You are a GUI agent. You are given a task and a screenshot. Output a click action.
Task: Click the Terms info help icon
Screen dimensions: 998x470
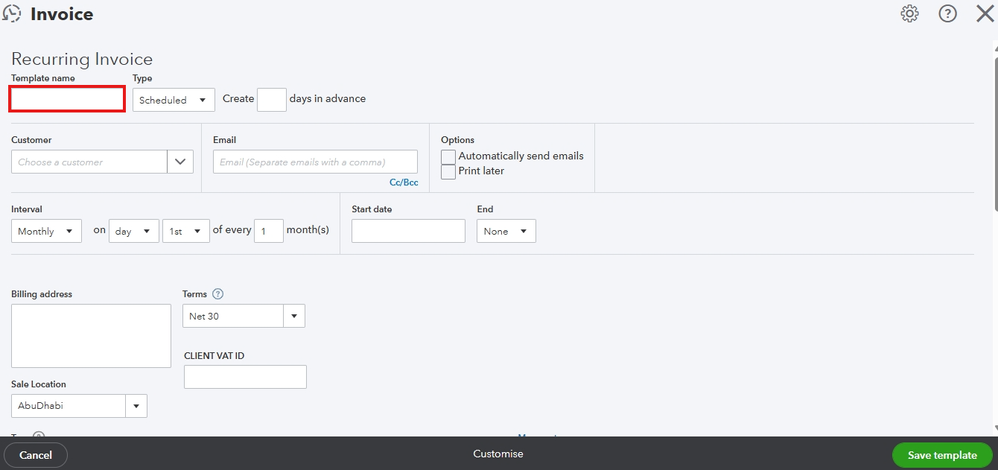coord(217,294)
